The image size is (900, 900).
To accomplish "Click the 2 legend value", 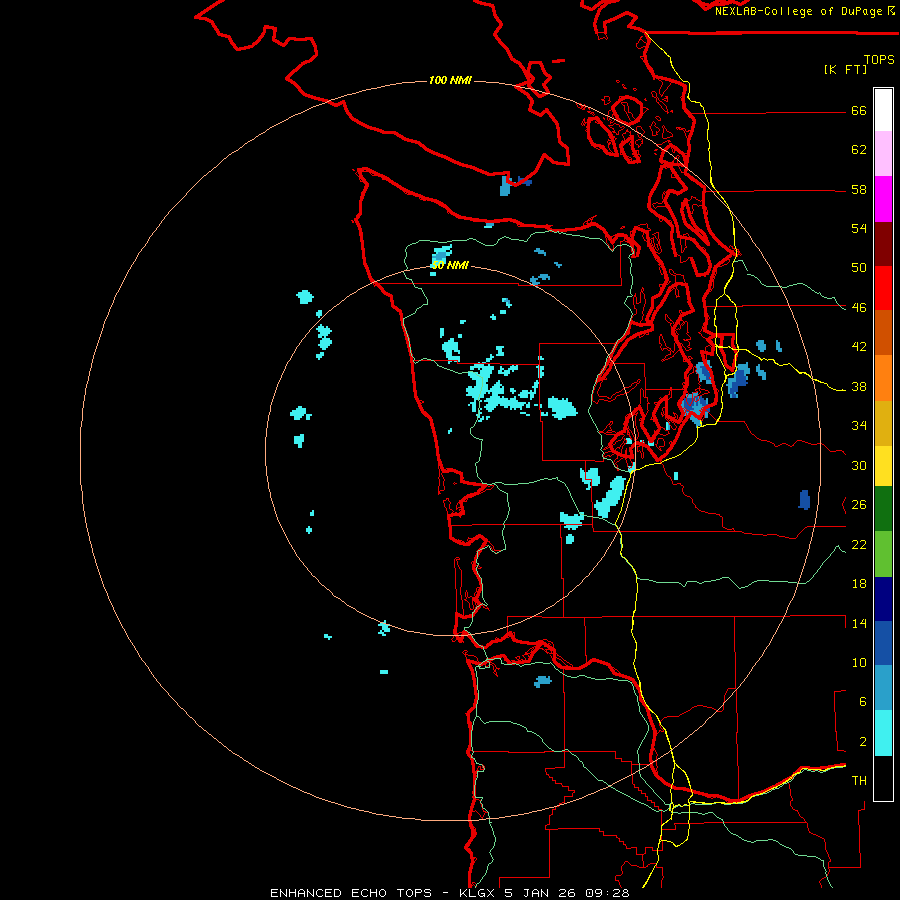I will [863, 742].
